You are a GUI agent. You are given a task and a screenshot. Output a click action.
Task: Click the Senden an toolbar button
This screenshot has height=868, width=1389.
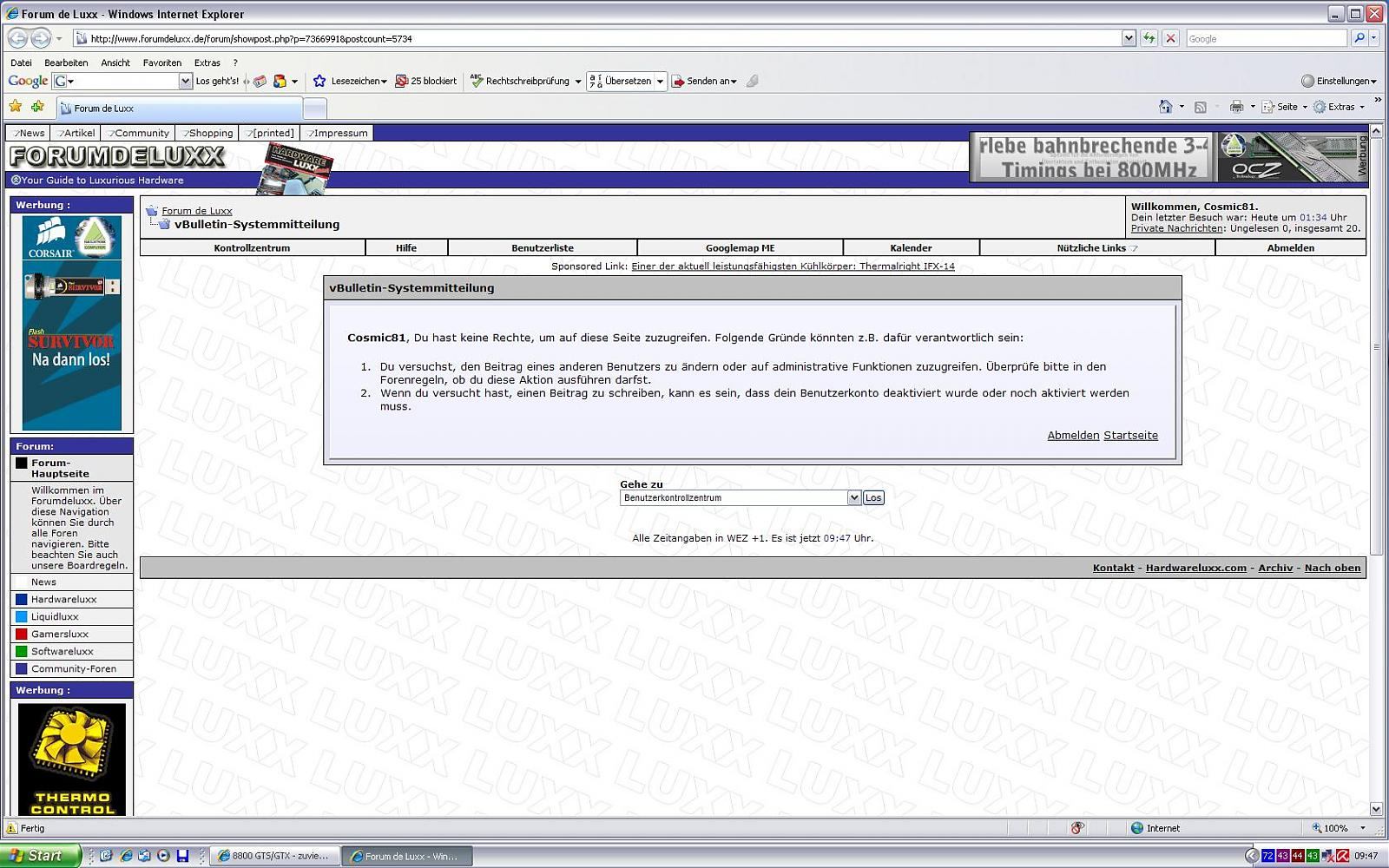click(x=704, y=81)
